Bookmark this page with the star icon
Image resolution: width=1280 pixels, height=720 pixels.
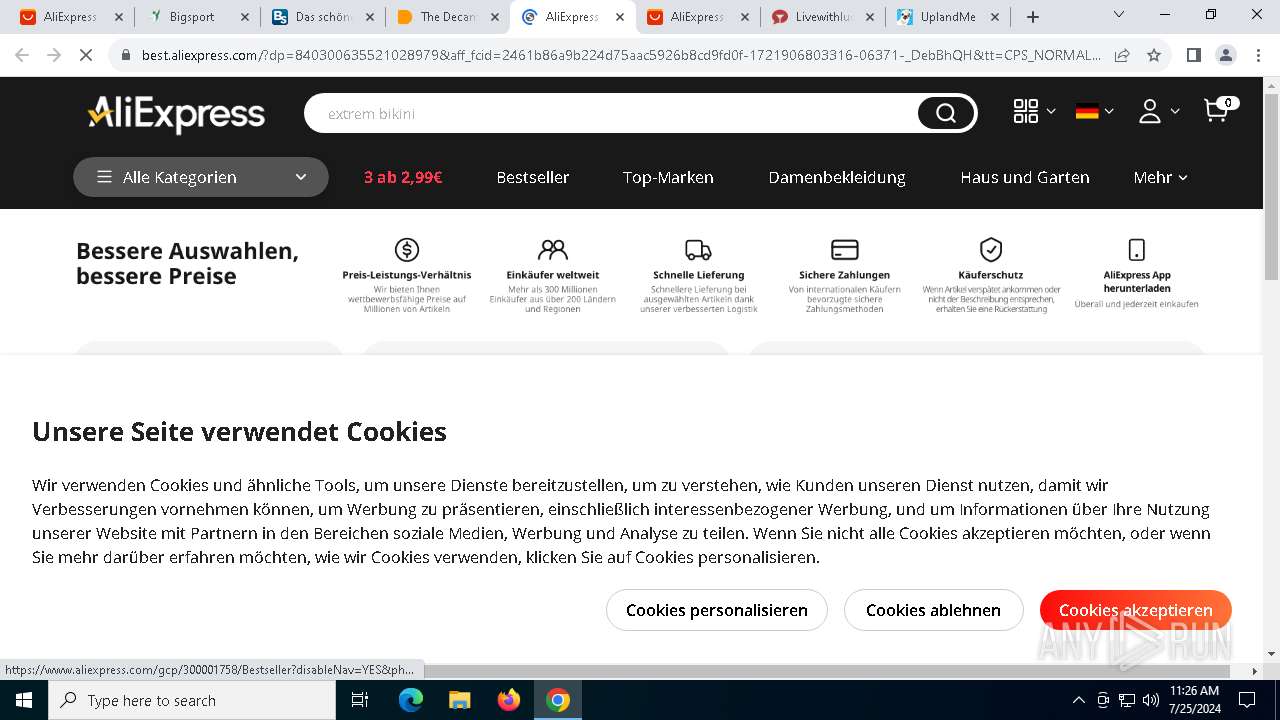coord(1154,55)
